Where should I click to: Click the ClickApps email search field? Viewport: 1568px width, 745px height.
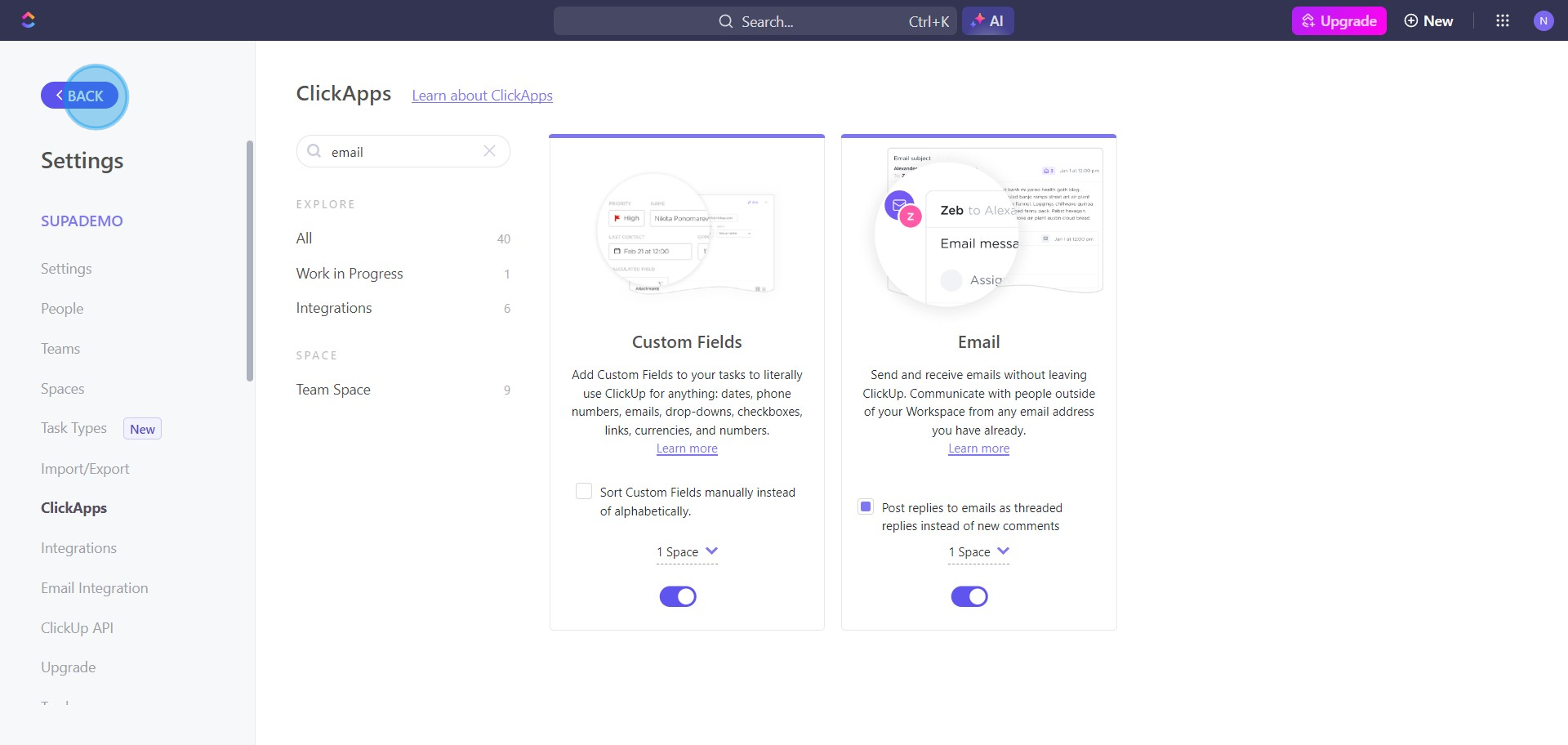(403, 151)
